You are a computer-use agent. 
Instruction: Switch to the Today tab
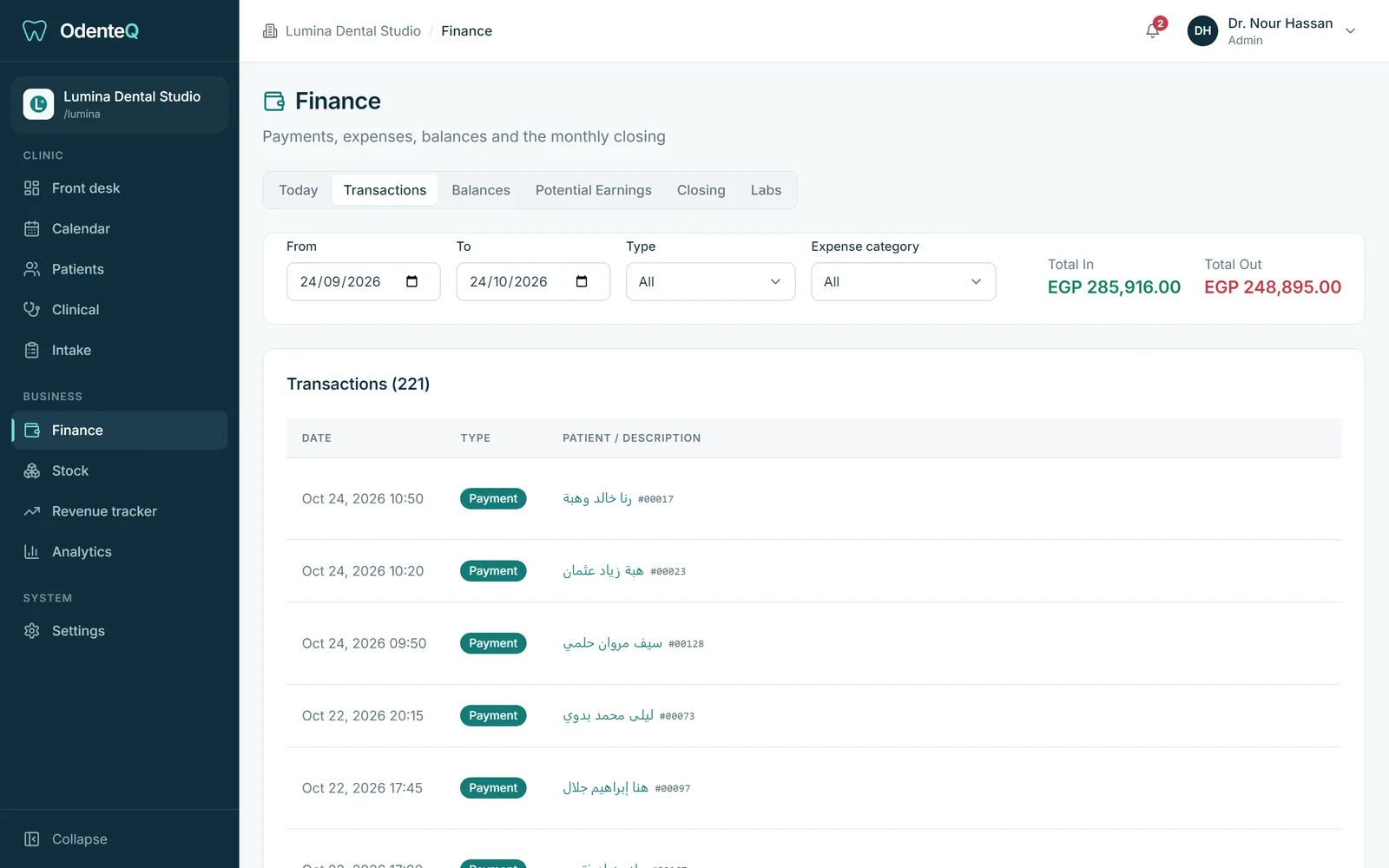pyautogui.click(x=298, y=190)
